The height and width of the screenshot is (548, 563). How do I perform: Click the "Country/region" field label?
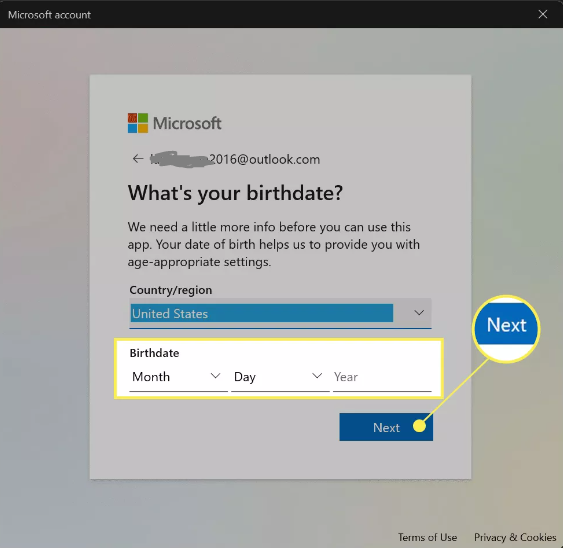point(171,290)
